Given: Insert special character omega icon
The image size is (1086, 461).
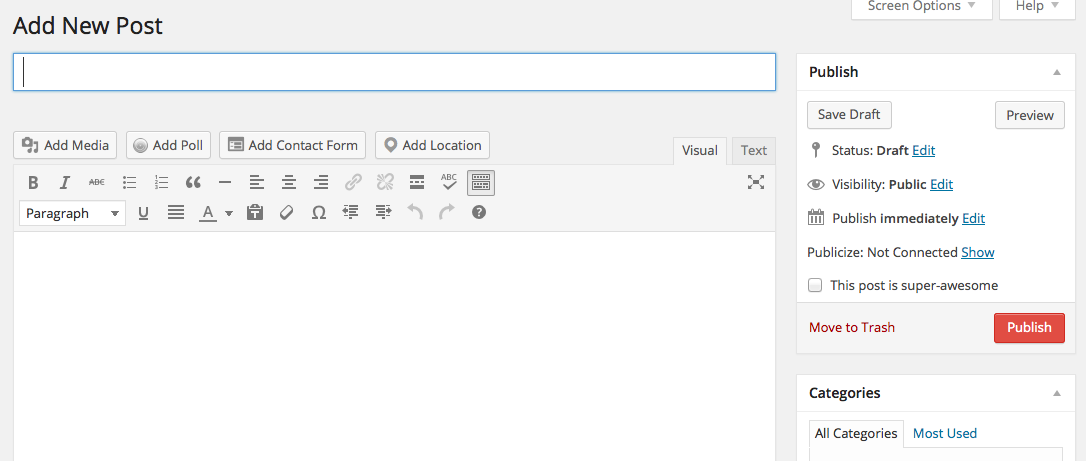Looking at the screenshot, I should coord(319,212).
